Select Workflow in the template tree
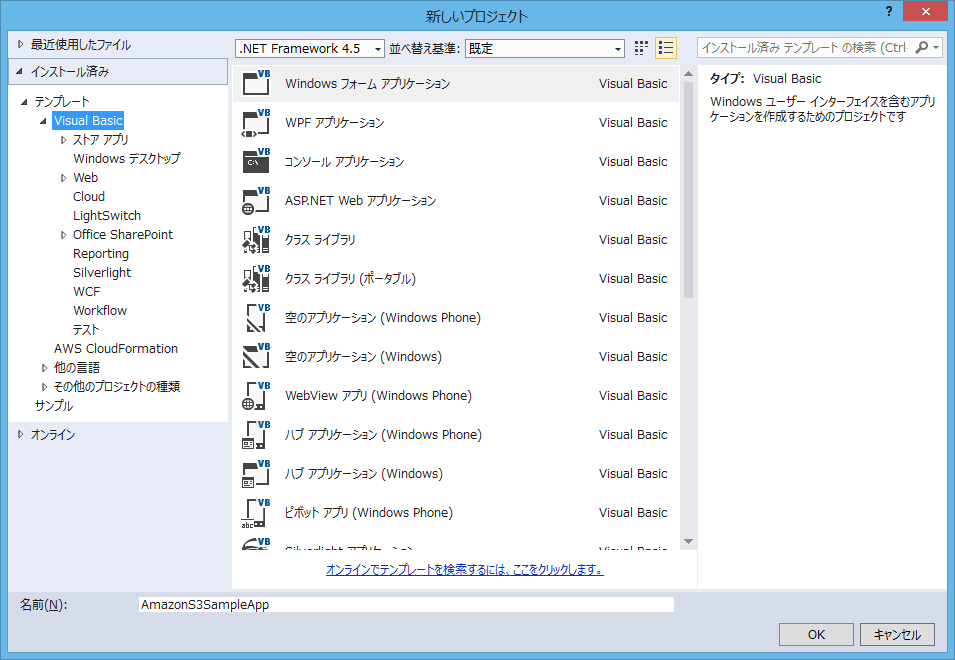 pyautogui.click(x=100, y=311)
